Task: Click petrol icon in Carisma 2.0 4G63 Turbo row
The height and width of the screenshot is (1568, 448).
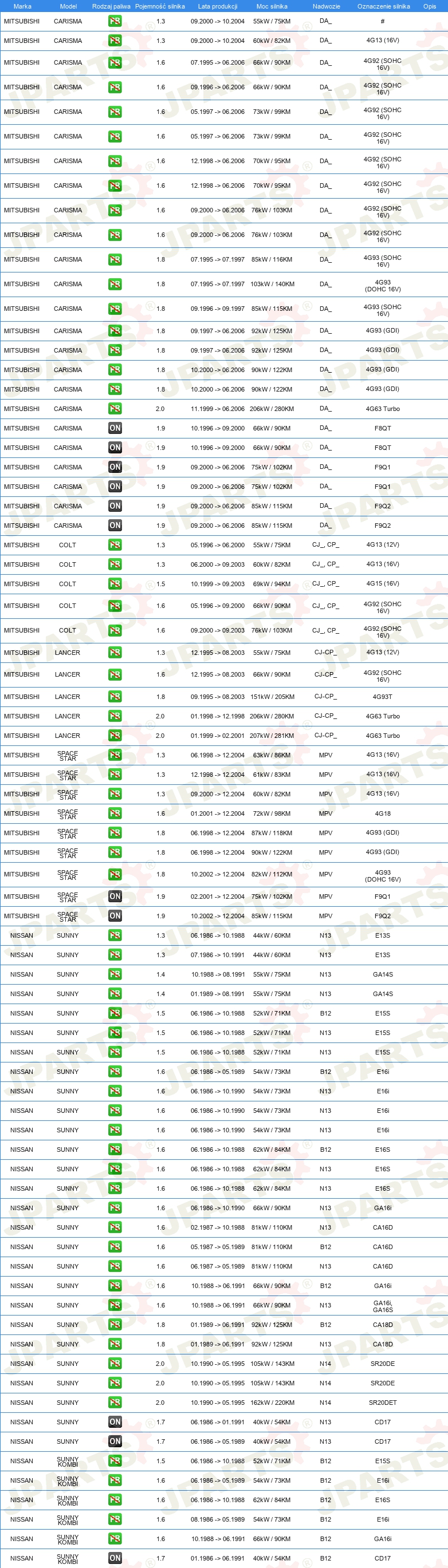Action: [115, 408]
